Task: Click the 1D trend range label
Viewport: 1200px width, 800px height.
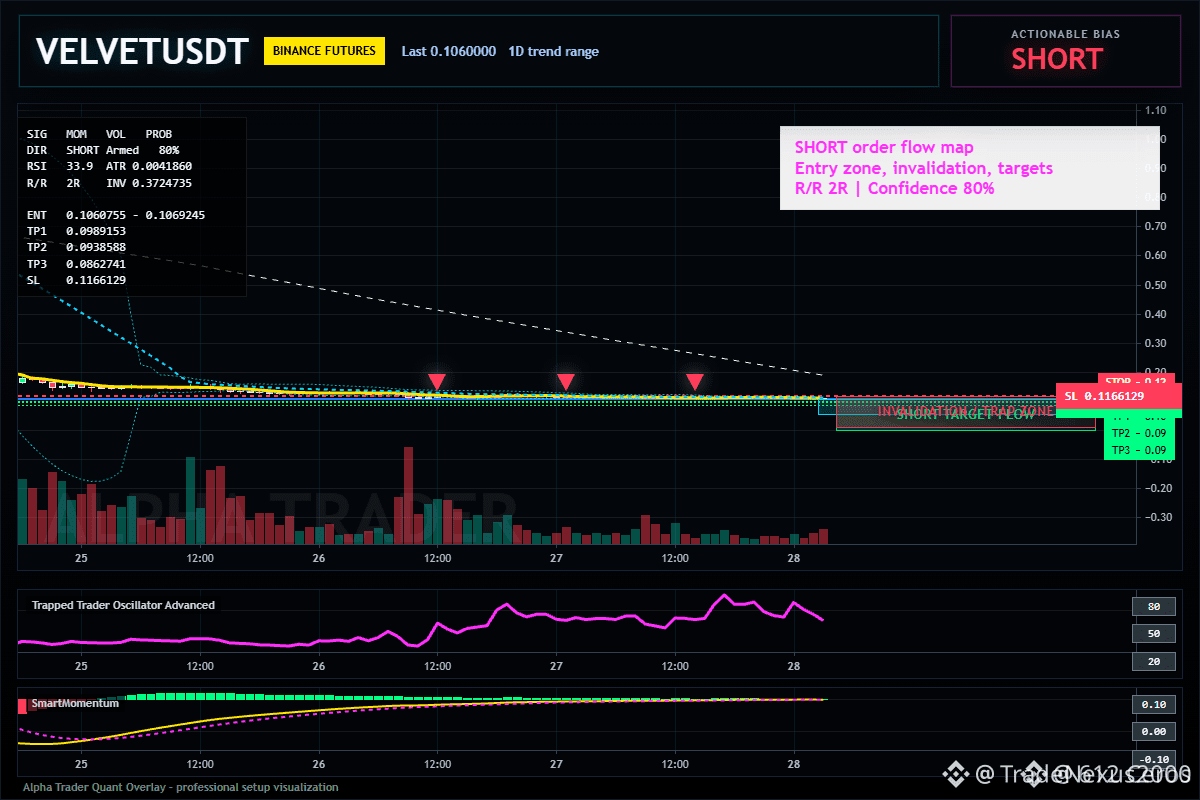Action: 554,51
